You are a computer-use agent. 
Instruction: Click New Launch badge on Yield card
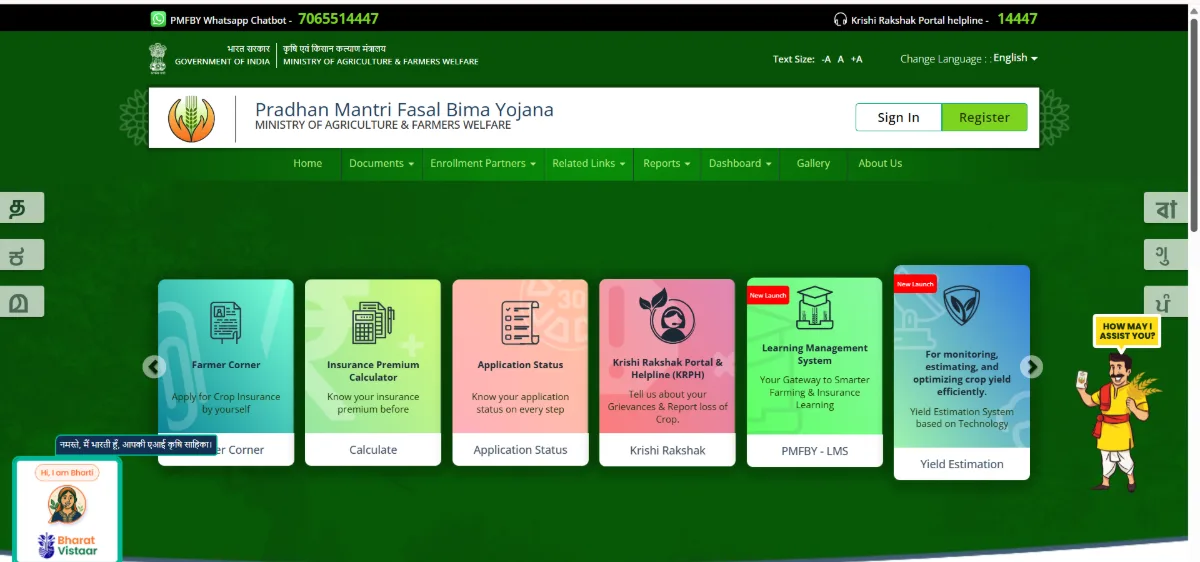[x=916, y=283]
